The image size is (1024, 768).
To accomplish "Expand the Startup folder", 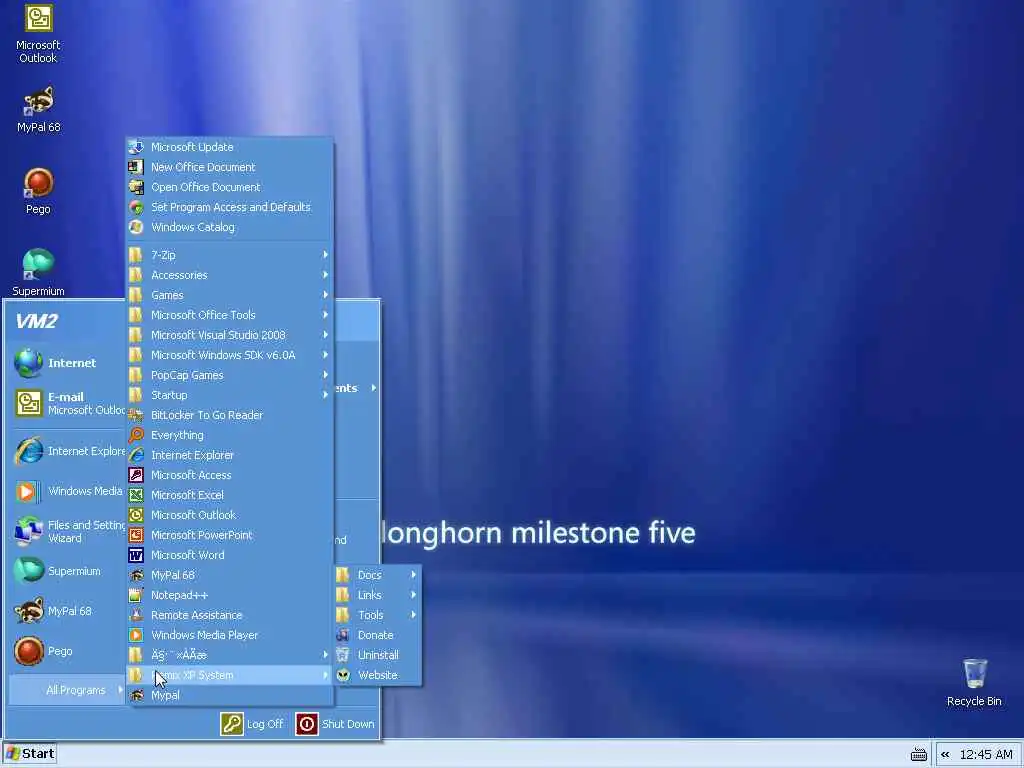I will [229, 395].
